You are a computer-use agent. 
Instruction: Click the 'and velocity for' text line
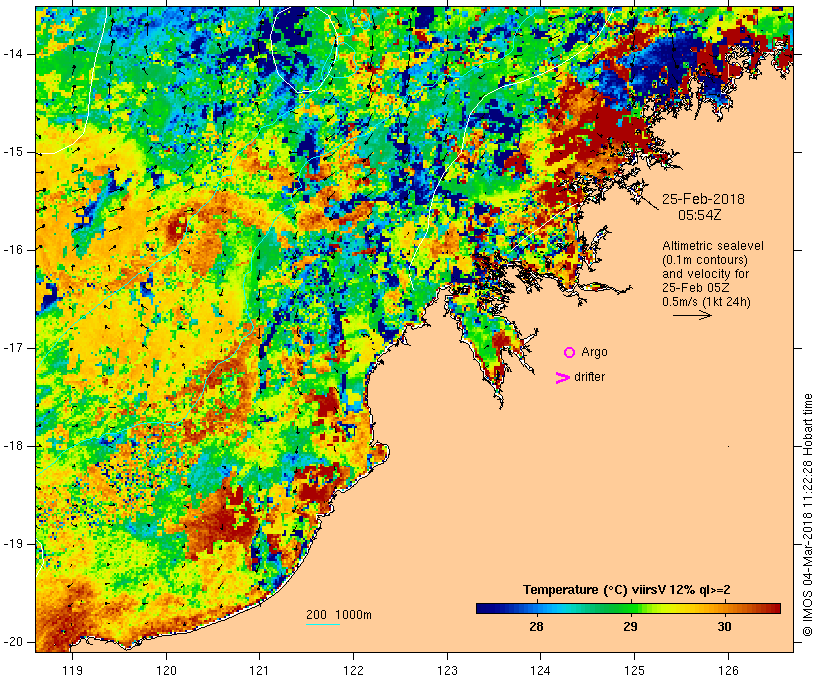(705, 274)
